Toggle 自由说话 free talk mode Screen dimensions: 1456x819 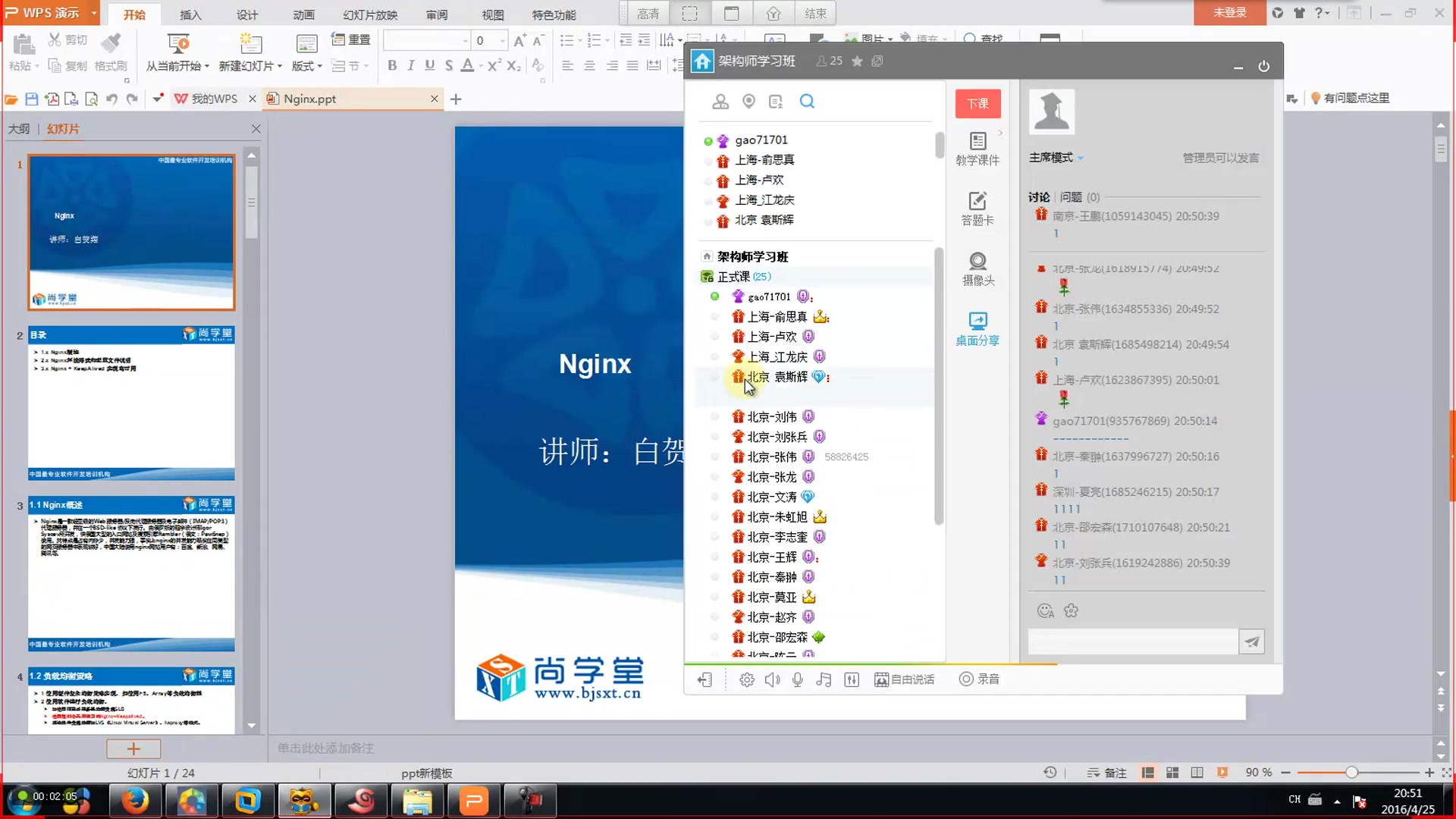(904, 679)
